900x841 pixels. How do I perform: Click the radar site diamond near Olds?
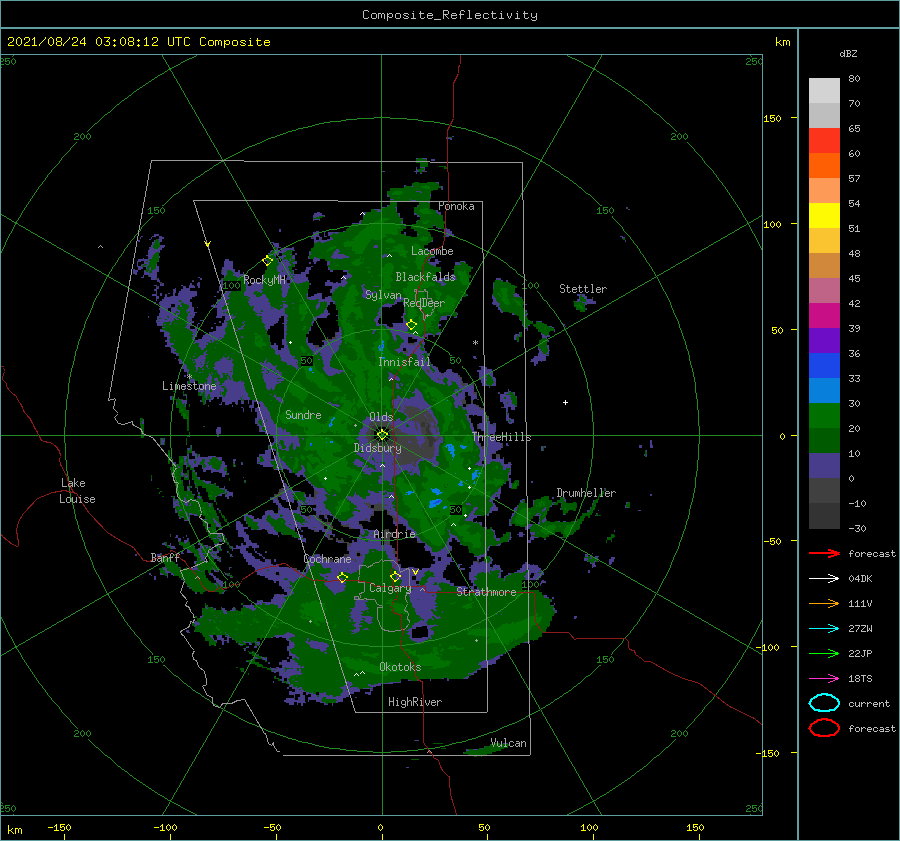(x=382, y=435)
